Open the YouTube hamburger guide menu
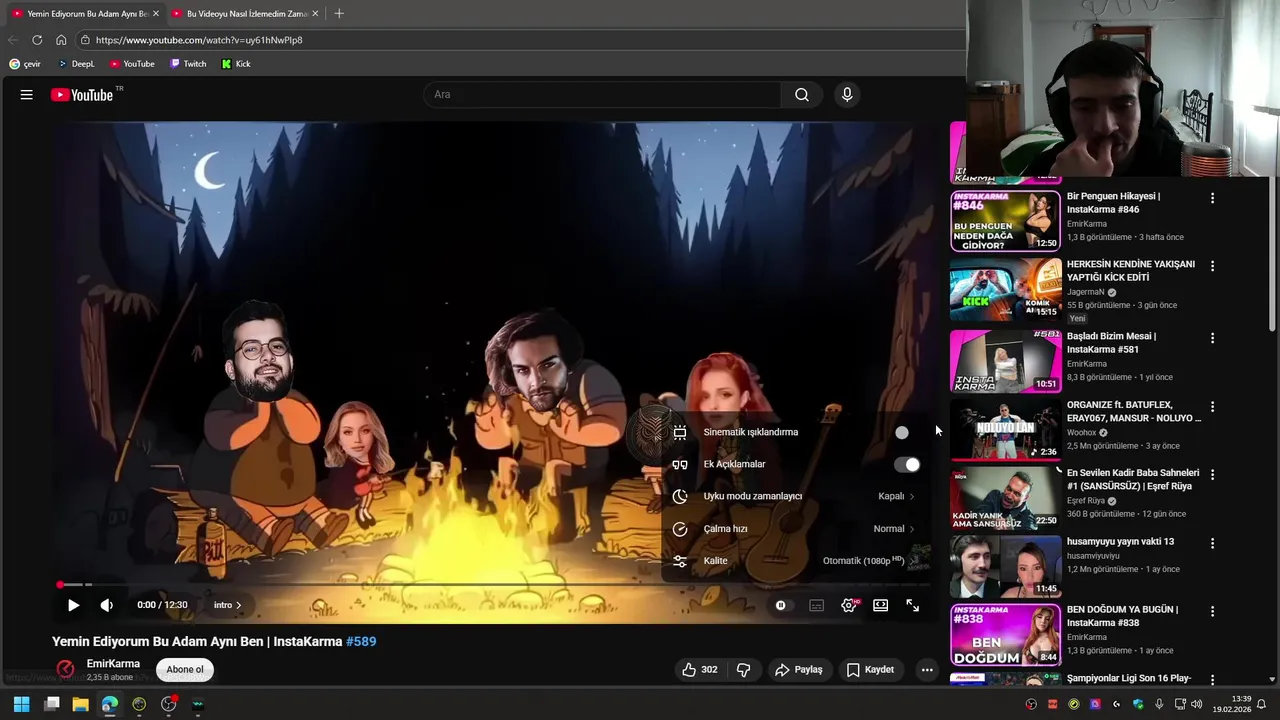 [x=27, y=95]
